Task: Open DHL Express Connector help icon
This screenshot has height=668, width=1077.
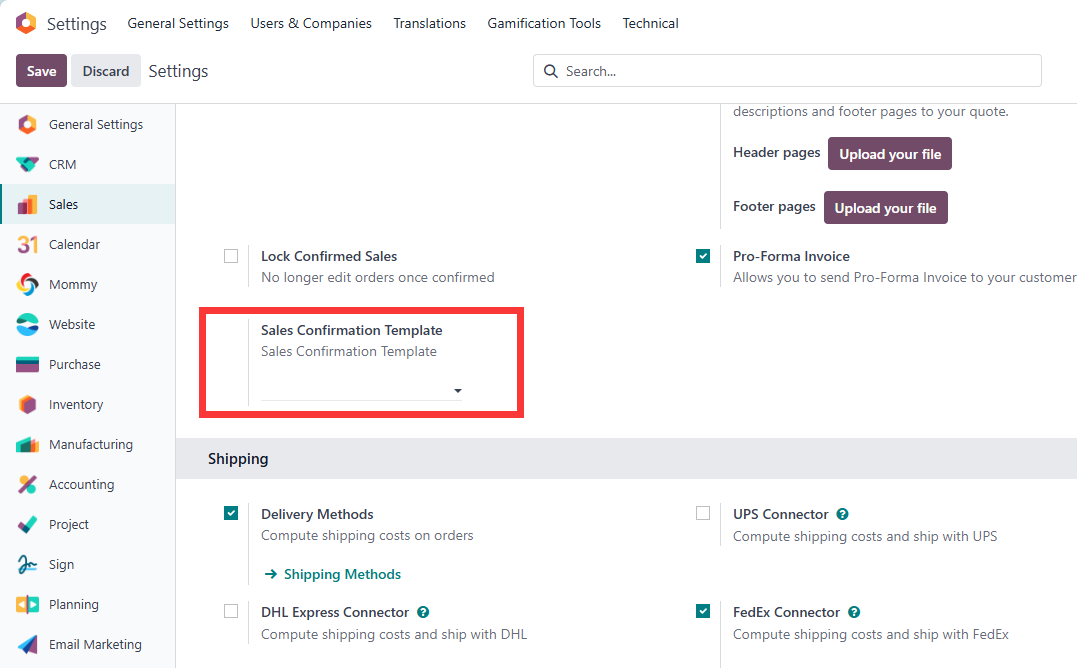Action: click(x=423, y=612)
